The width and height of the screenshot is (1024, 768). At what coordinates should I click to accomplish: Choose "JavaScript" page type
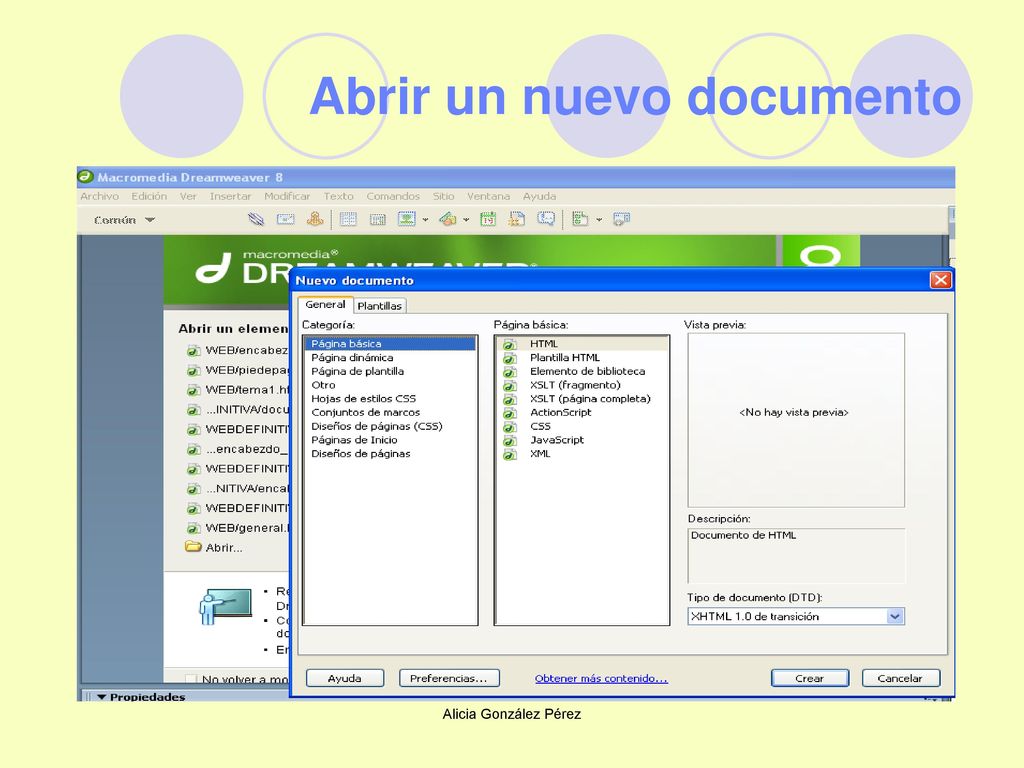tap(582, 440)
